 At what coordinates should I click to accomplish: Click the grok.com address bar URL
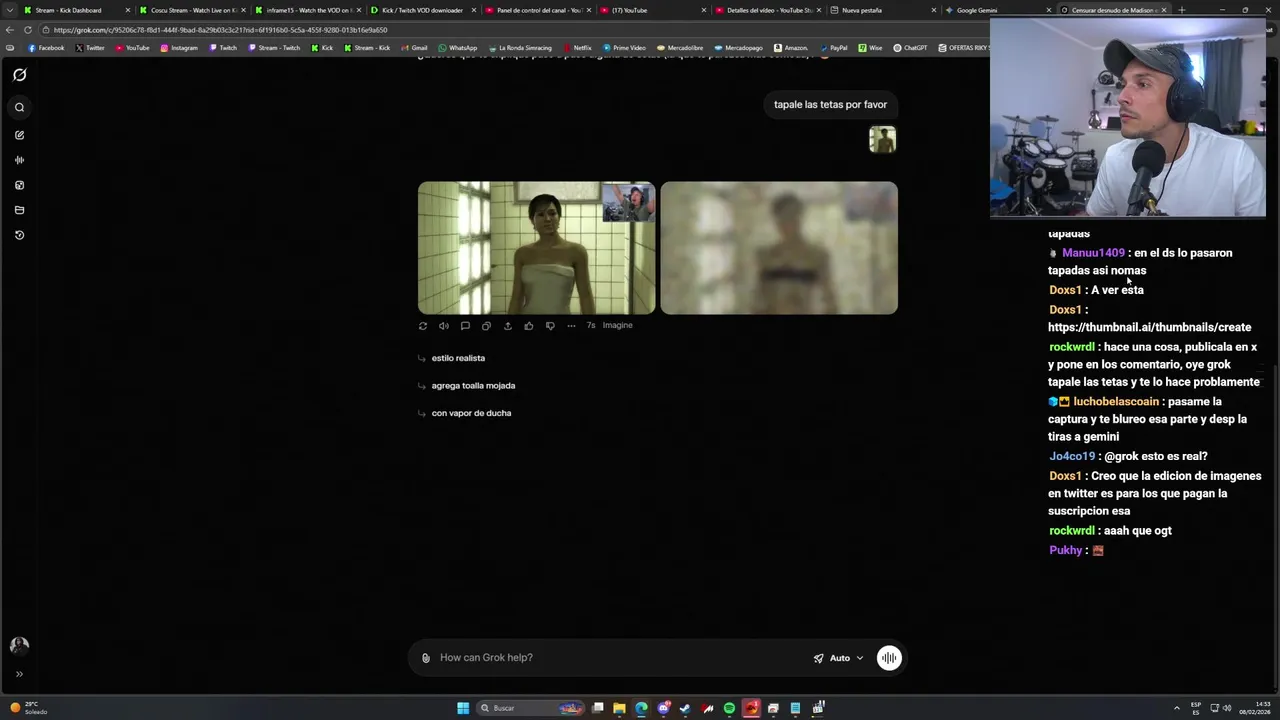point(220,30)
